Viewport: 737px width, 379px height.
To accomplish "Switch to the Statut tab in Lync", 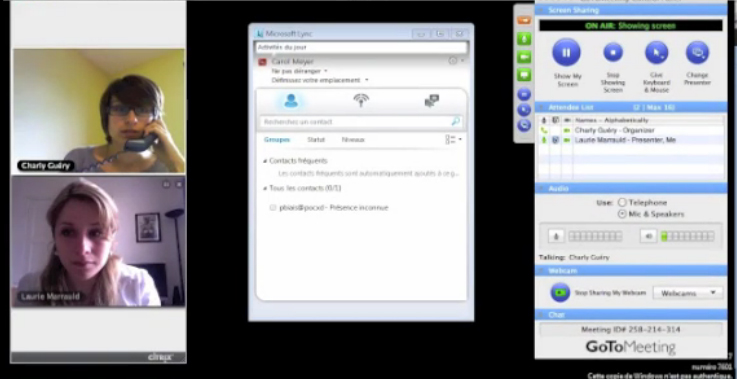I will pyautogui.click(x=316, y=140).
